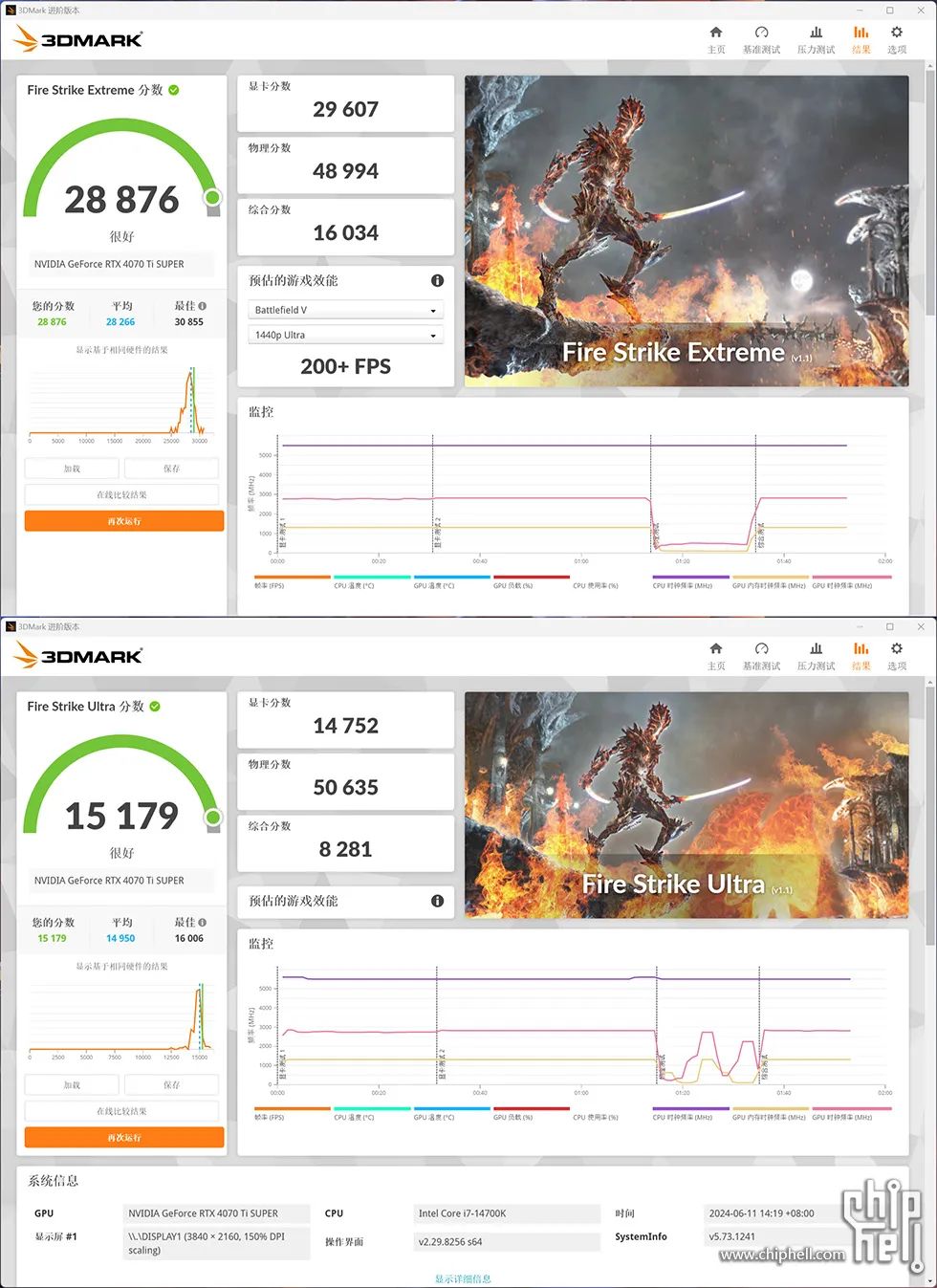Click the 综合分数 value 16 034
The width and height of the screenshot is (937, 1288).
[346, 232]
